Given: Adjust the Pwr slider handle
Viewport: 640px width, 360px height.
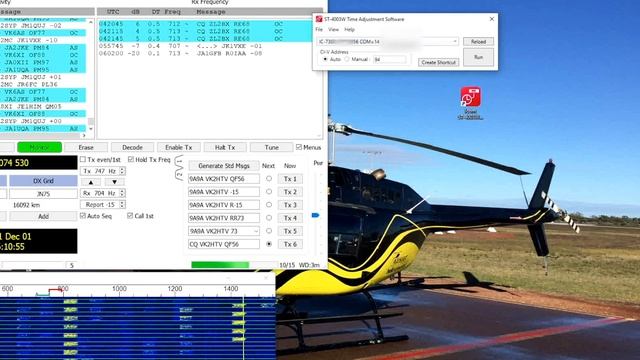Looking at the screenshot, I should pos(316,215).
